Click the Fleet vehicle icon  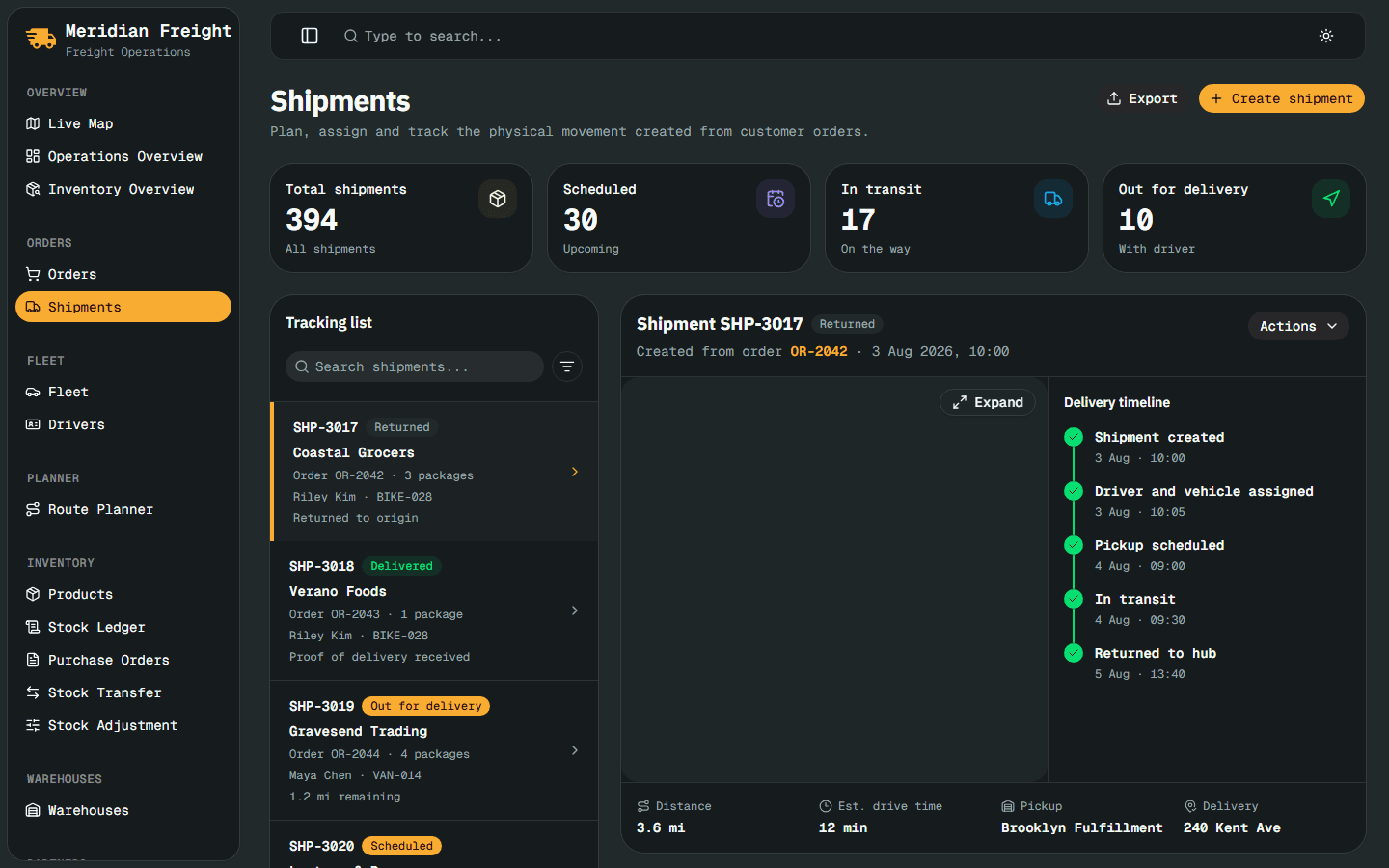[x=33, y=392]
